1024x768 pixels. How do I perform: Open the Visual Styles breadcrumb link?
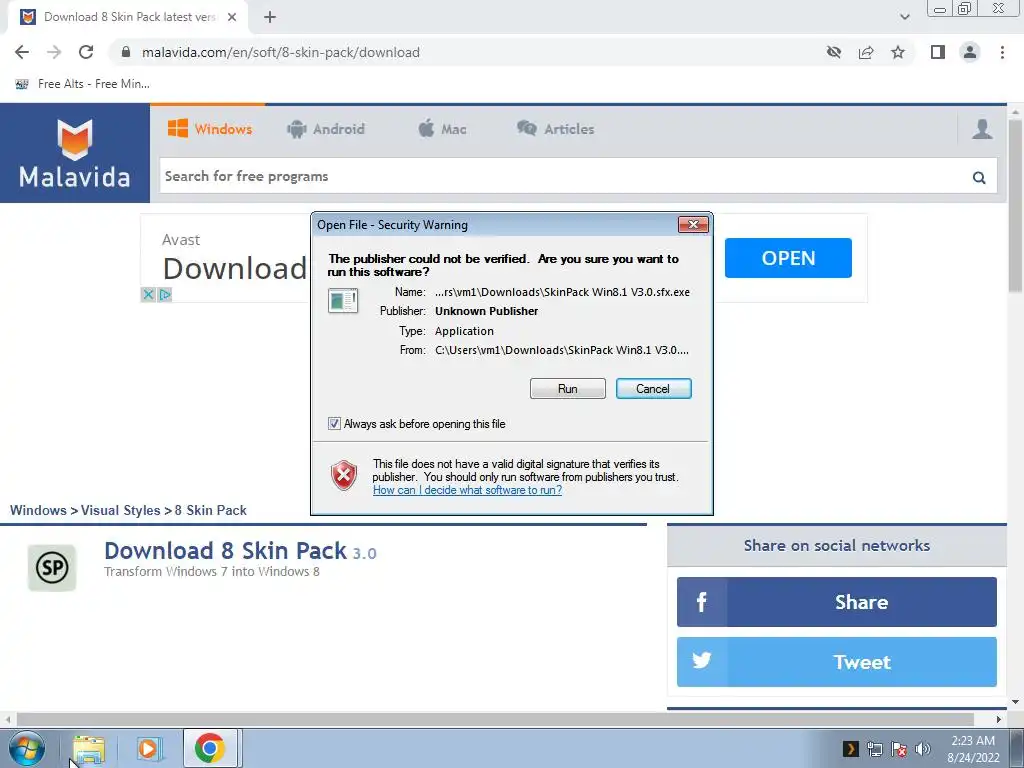(121, 510)
